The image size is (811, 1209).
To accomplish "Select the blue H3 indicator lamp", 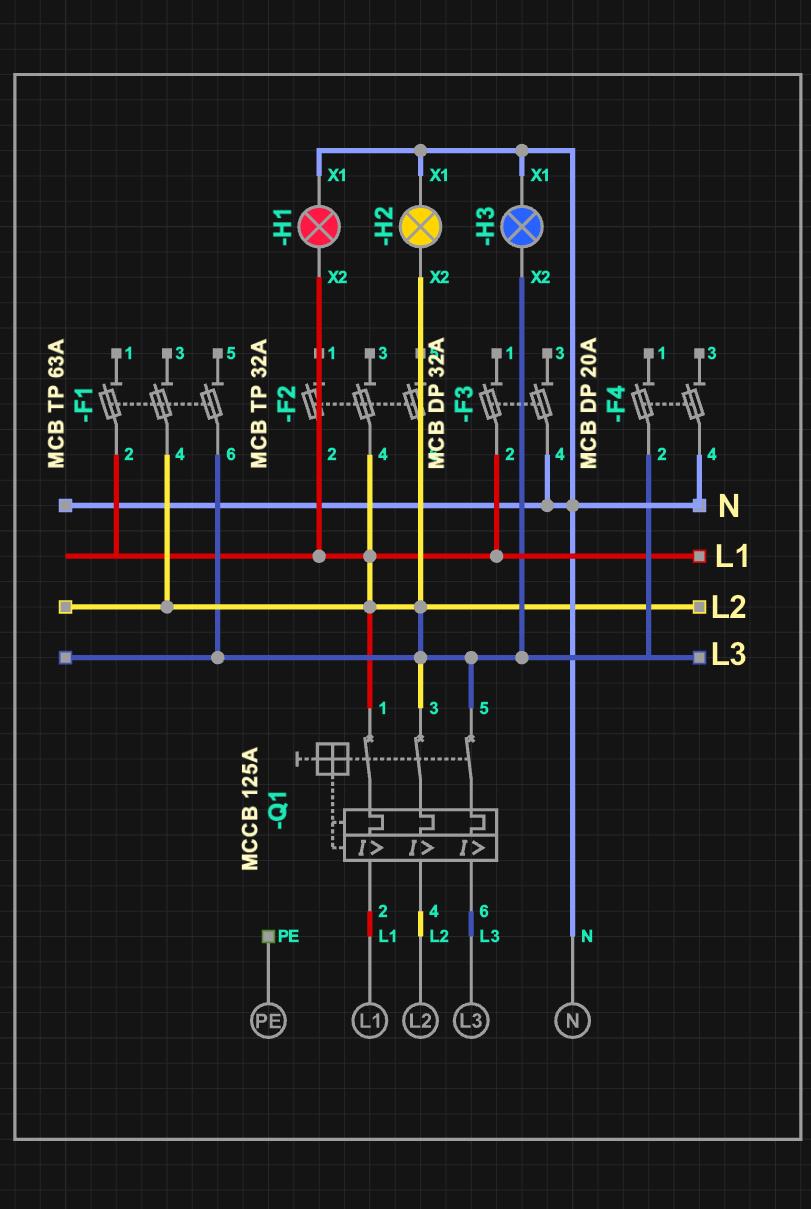I will (522, 226).
